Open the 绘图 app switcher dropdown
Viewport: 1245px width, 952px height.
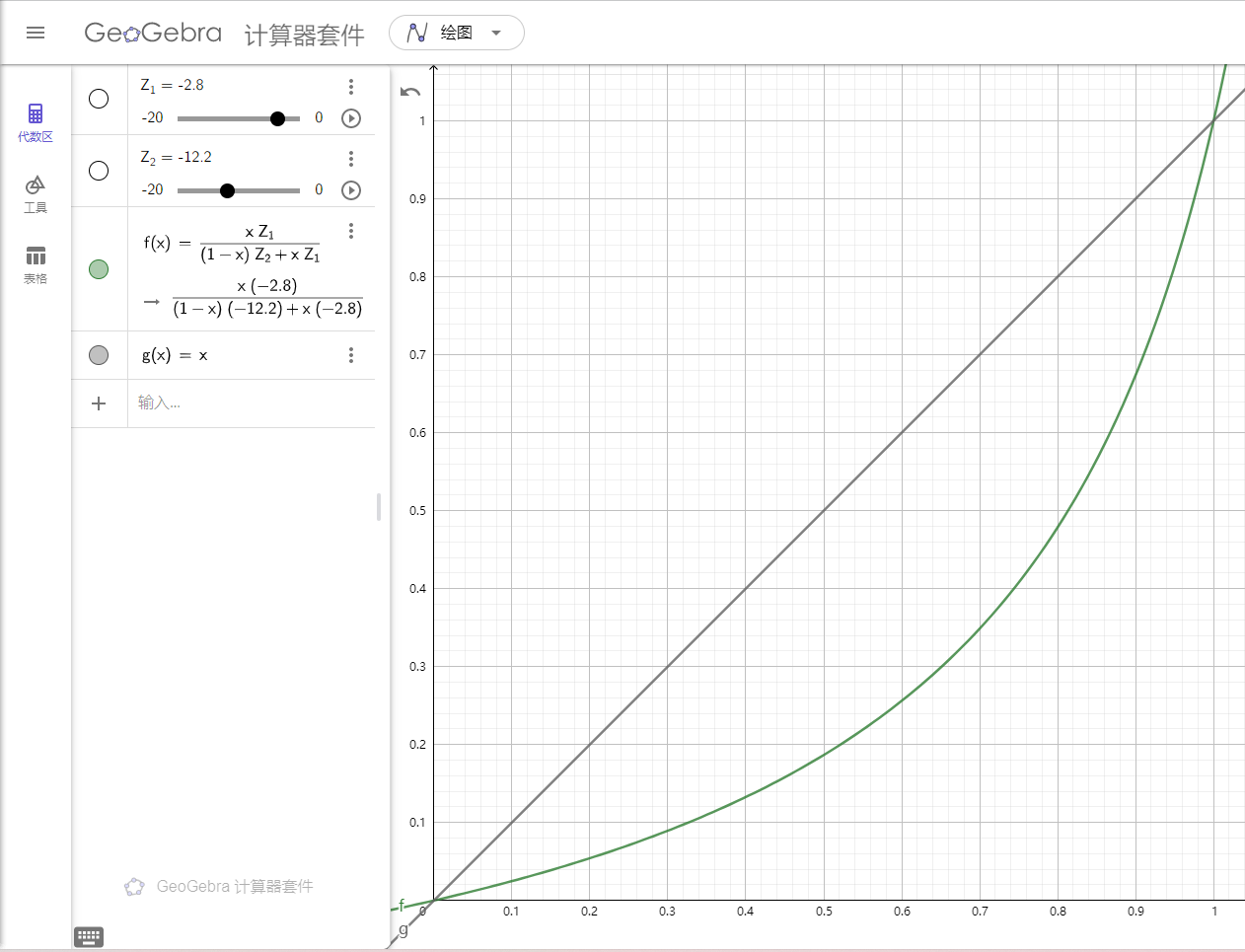click(x=457, y=33)
